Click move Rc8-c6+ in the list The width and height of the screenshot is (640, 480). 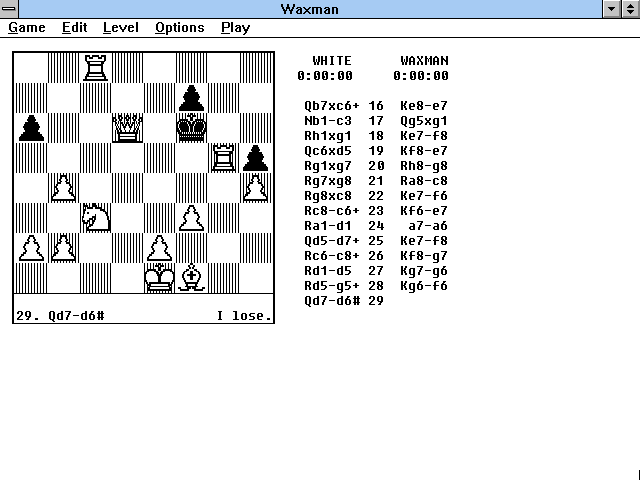(x=332, y=211)
